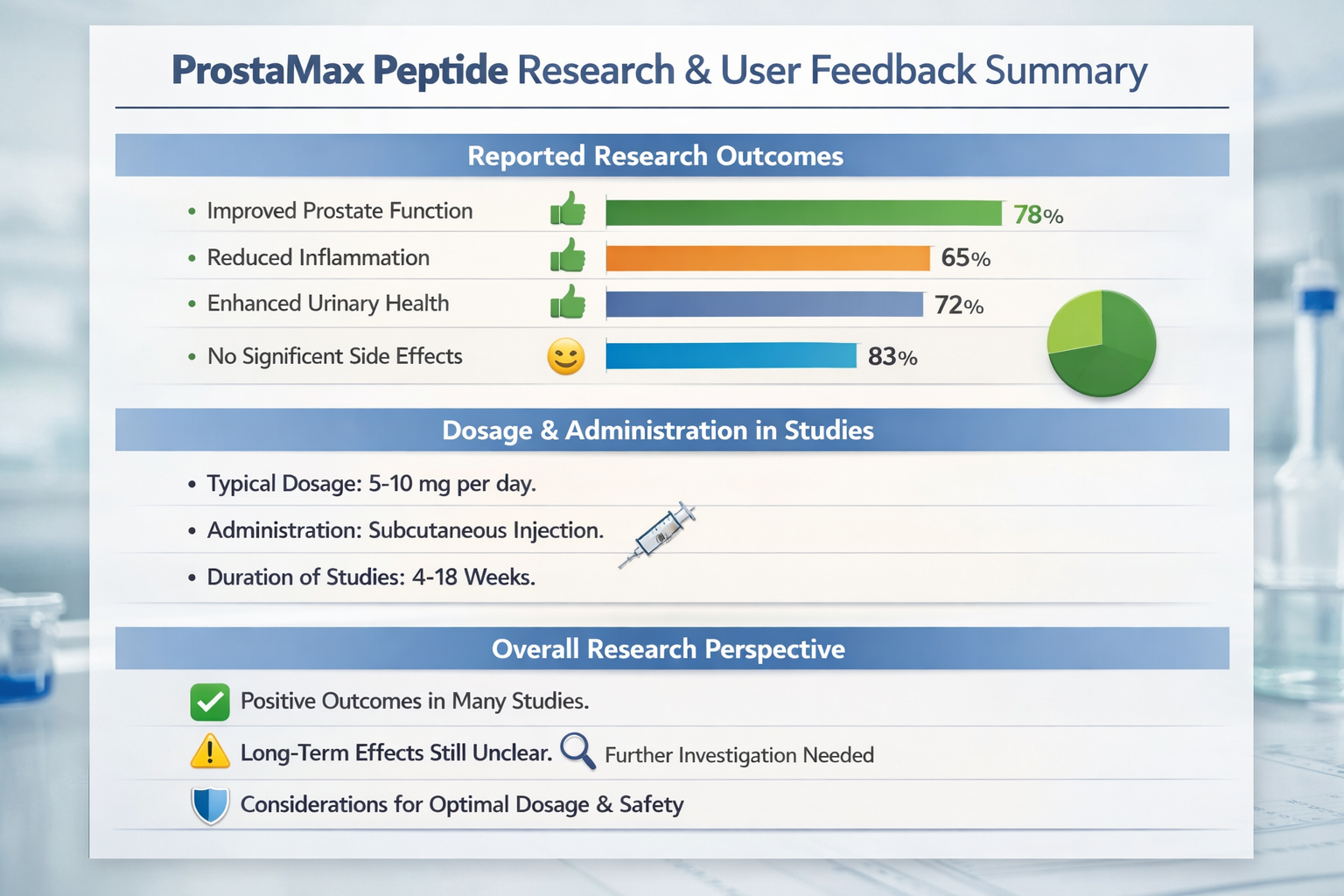The width and height of the screenshot is (1344, 896).
Task: Click the Further Investigation Needed link
Action: click(738, 754)
